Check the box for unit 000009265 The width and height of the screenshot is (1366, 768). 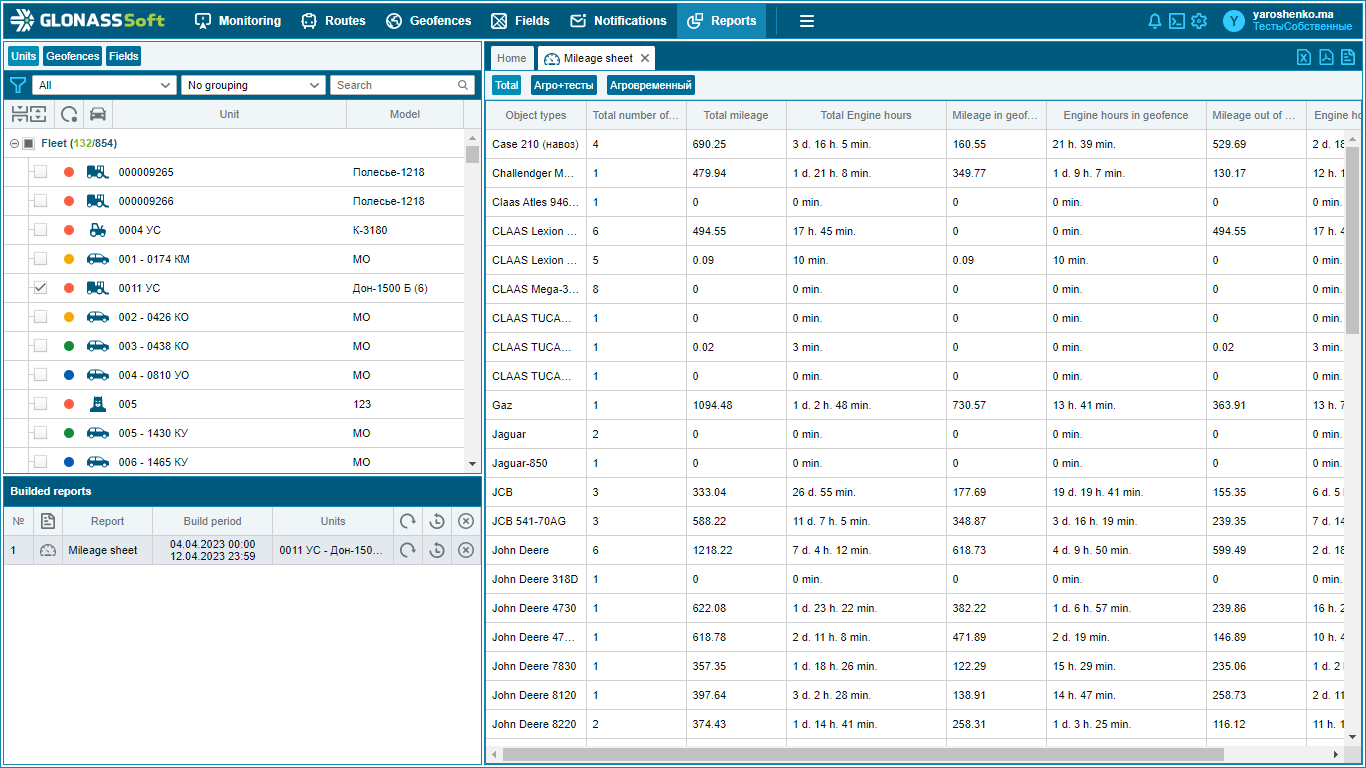tap(40, 172)
